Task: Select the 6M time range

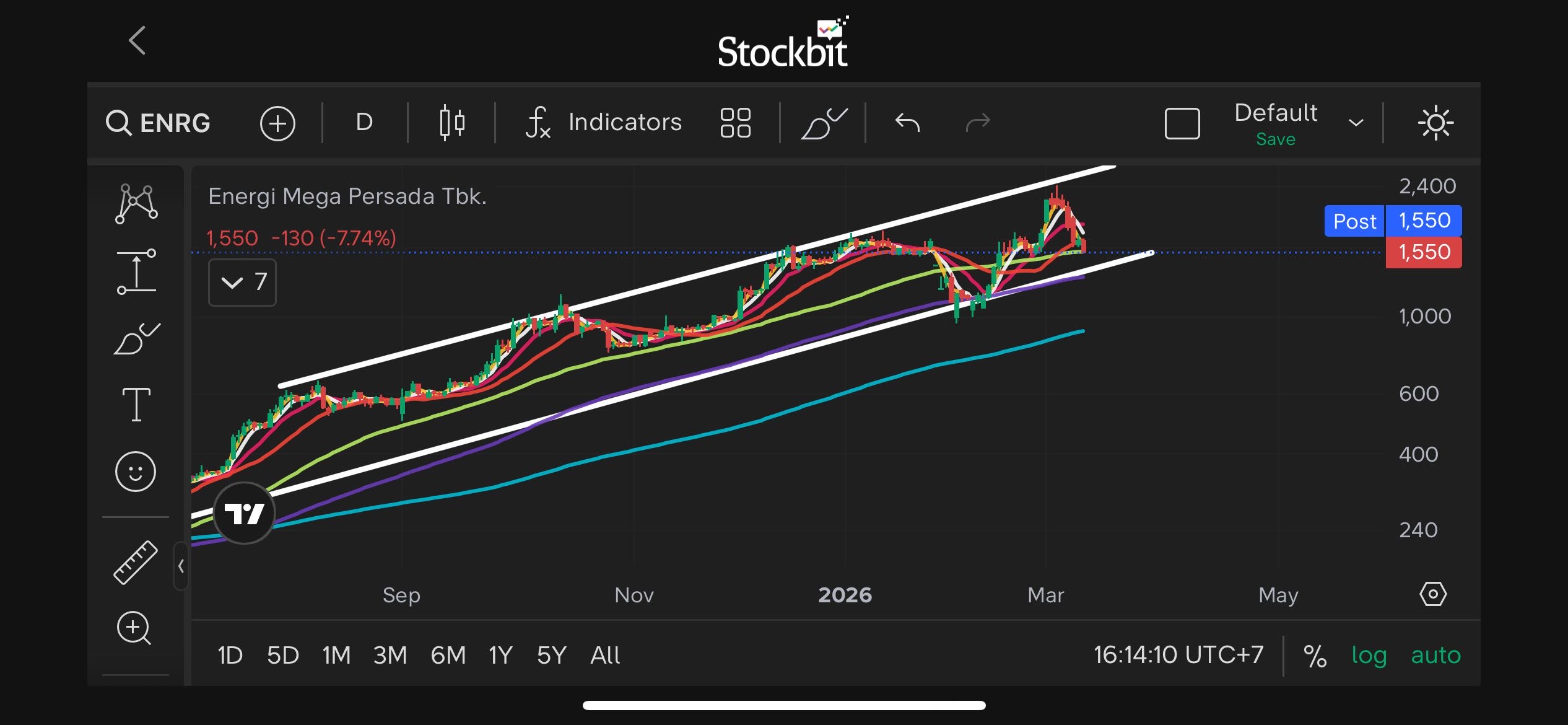Action: [x=448, y=655]
